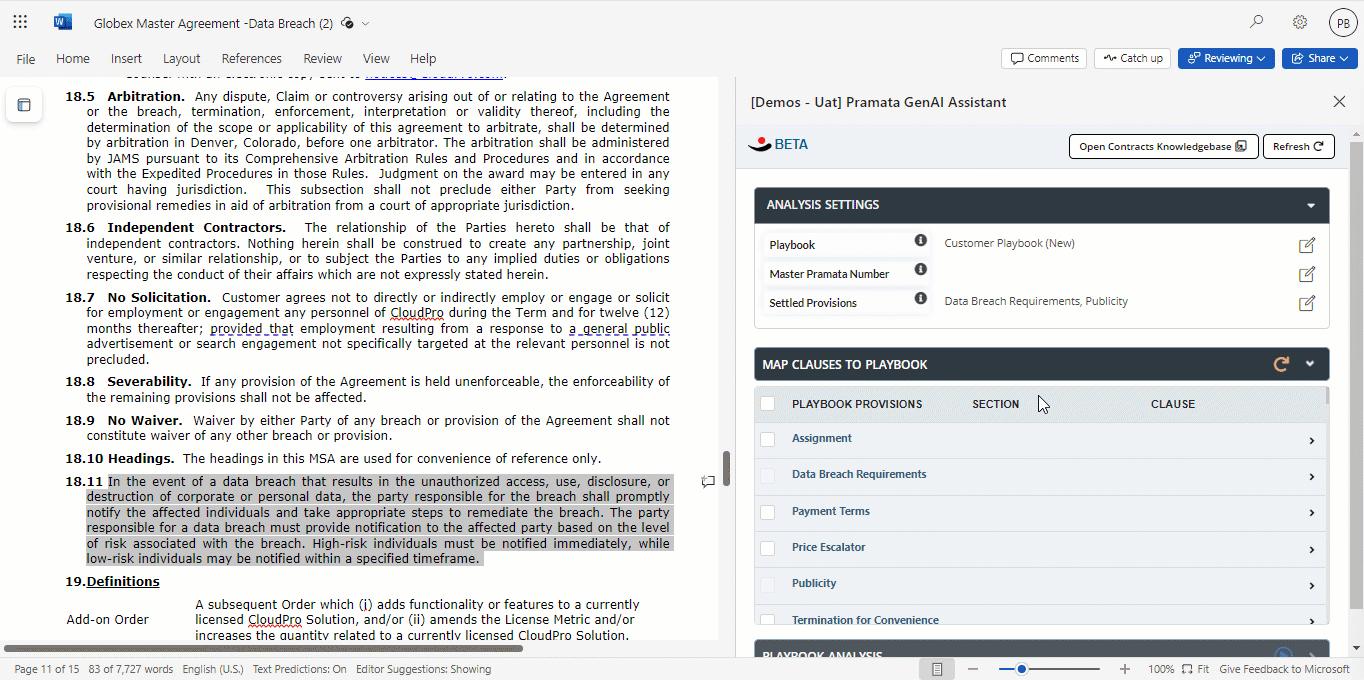Image resolution: width=1364 pixels, height=680 pixels.
Task: Click the zoom in plus icon
Action: click(1125, 669)
